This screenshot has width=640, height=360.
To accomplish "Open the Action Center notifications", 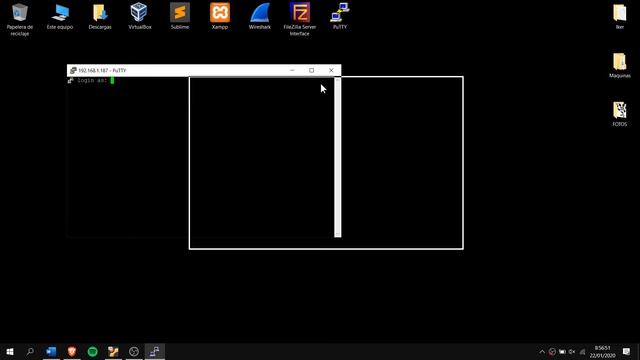I will (x=627, y=352).
